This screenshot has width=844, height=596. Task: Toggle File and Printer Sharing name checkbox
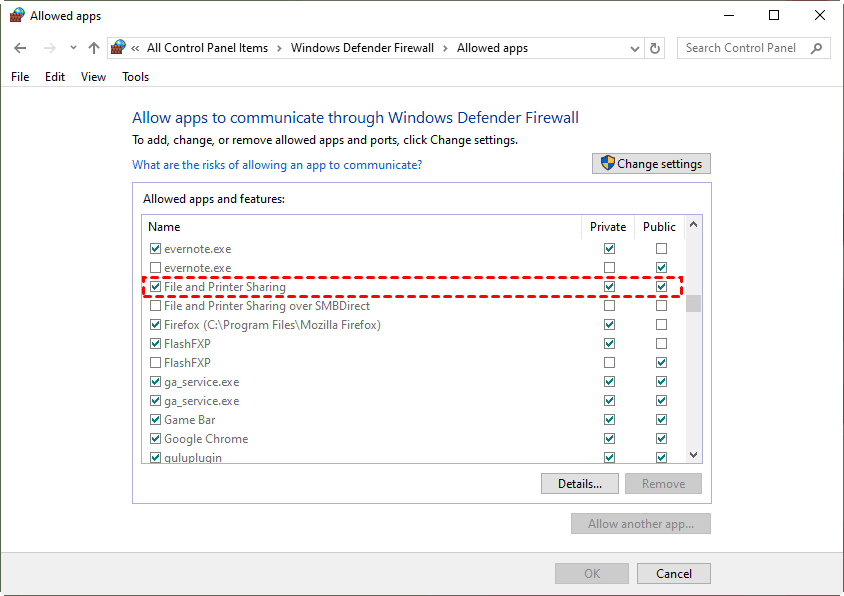155,287
